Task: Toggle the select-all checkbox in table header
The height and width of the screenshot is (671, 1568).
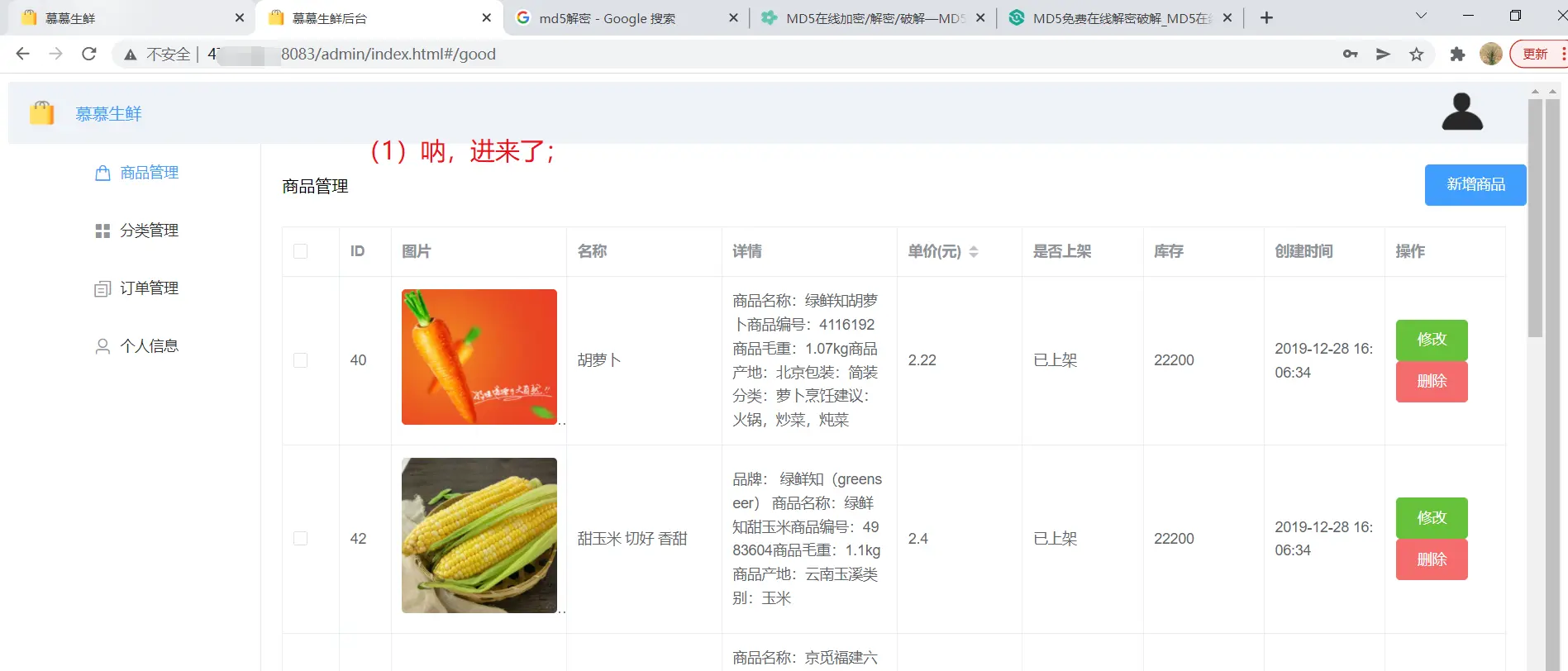Action: pos(301,251)
